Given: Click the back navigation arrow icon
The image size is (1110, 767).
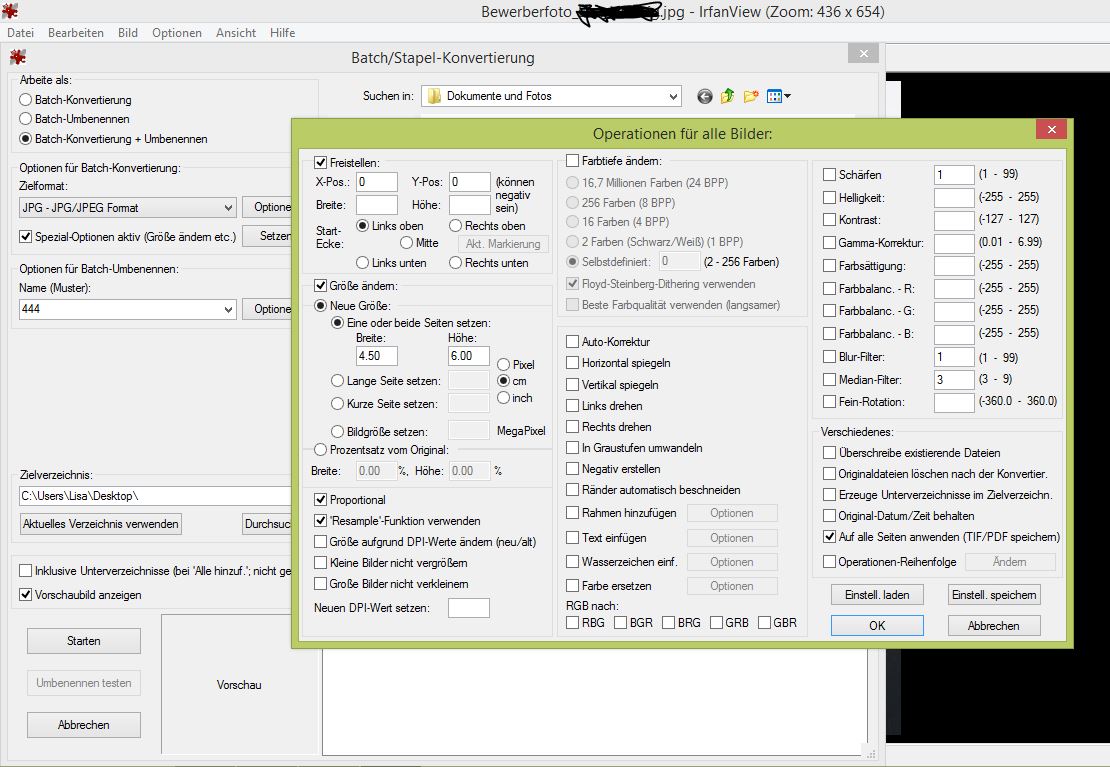Looking at the screenshot, I should coord(704,96).
